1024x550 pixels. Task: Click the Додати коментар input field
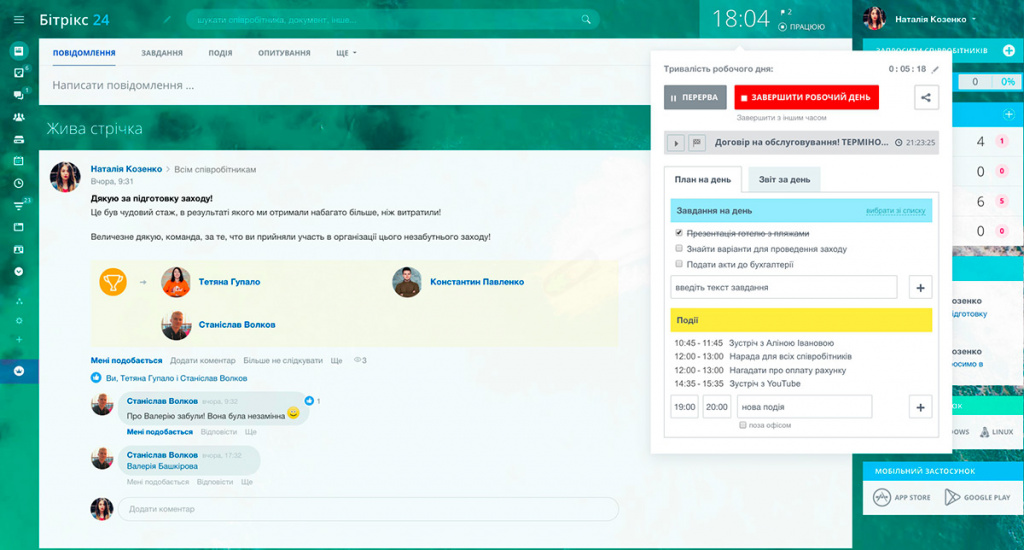(x=368, y=509)
